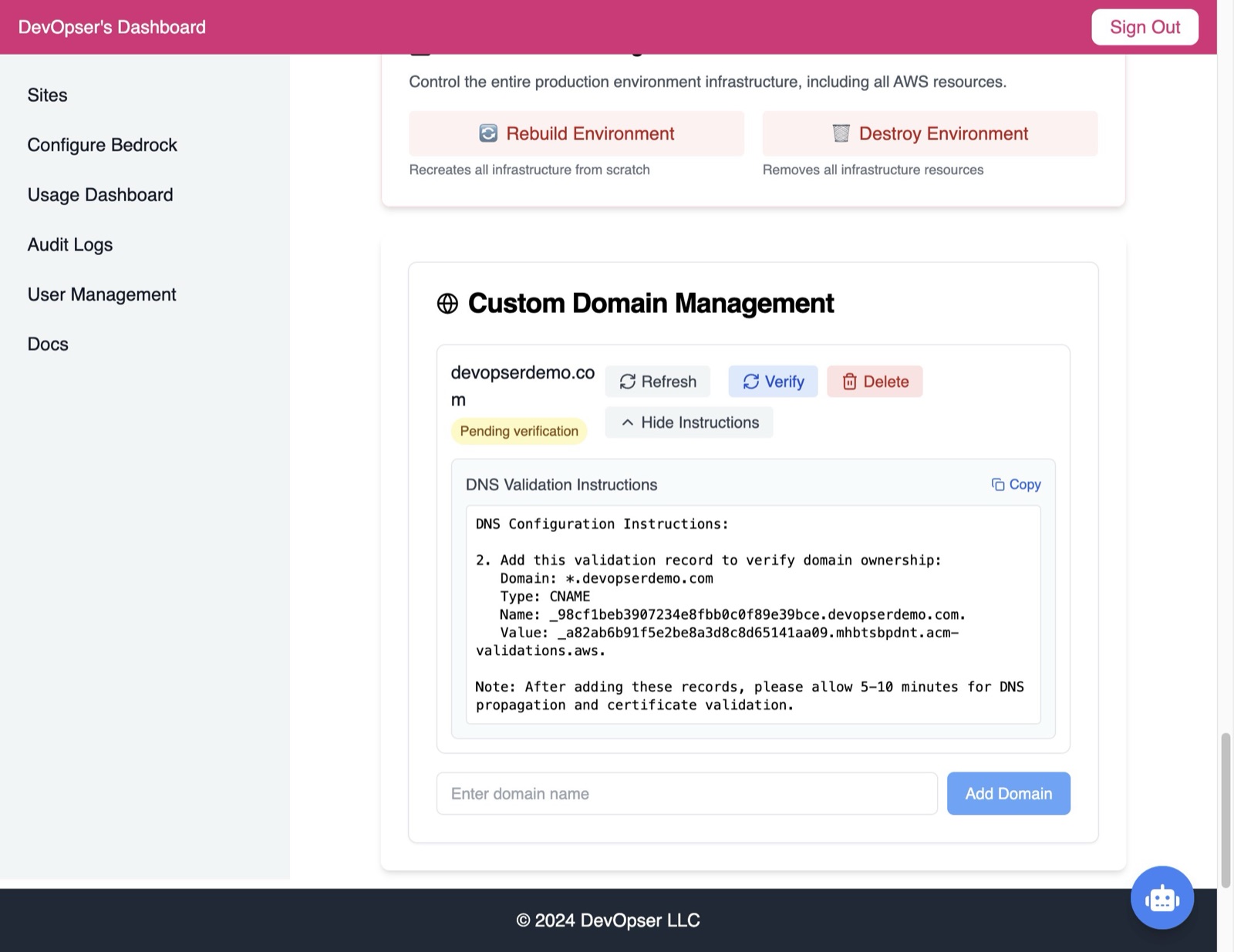Open the chatbot assistant icon
1234x952 pixels.
point(1162,897)
